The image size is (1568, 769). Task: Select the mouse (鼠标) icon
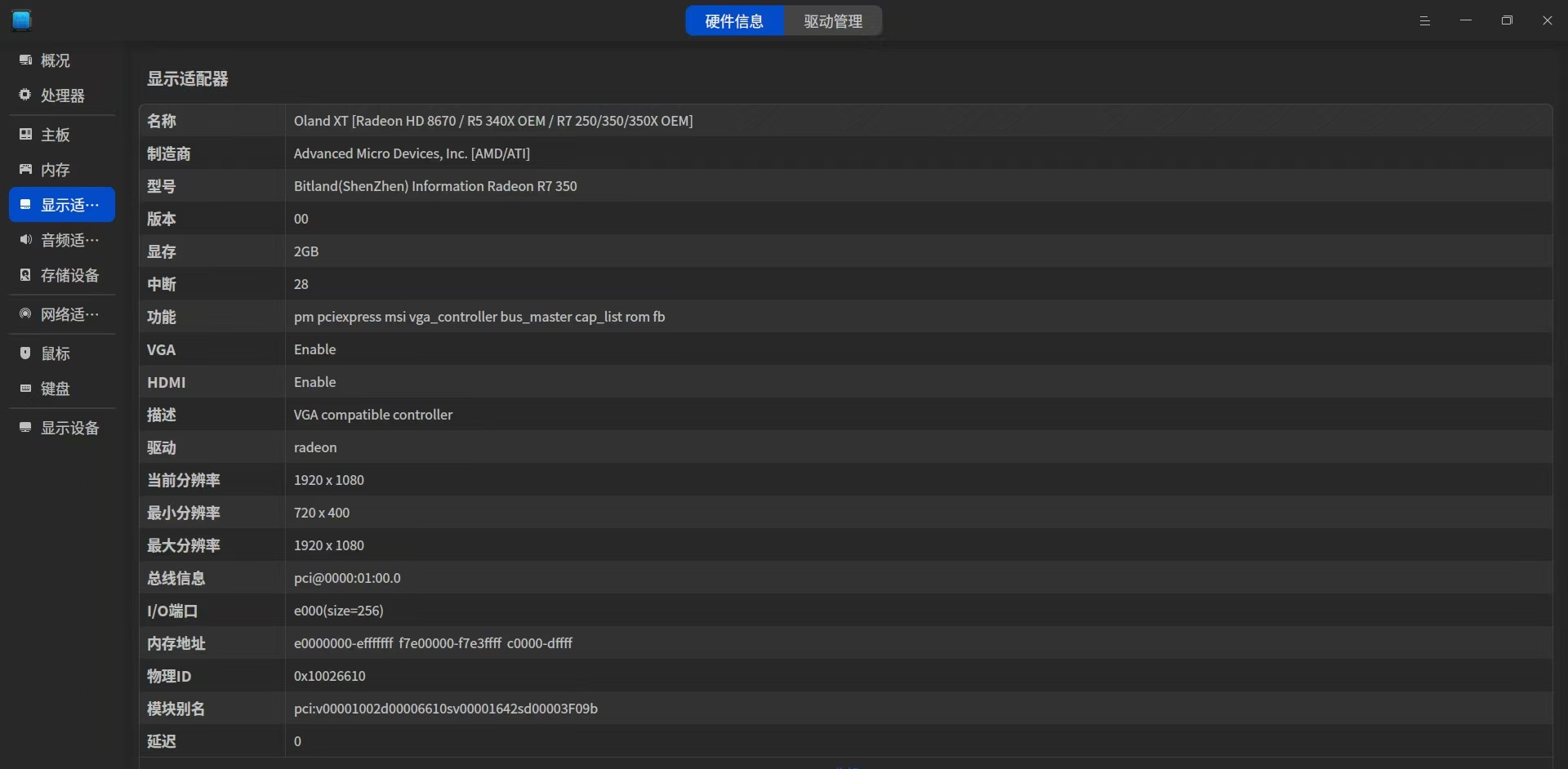[x=25, y=353]
